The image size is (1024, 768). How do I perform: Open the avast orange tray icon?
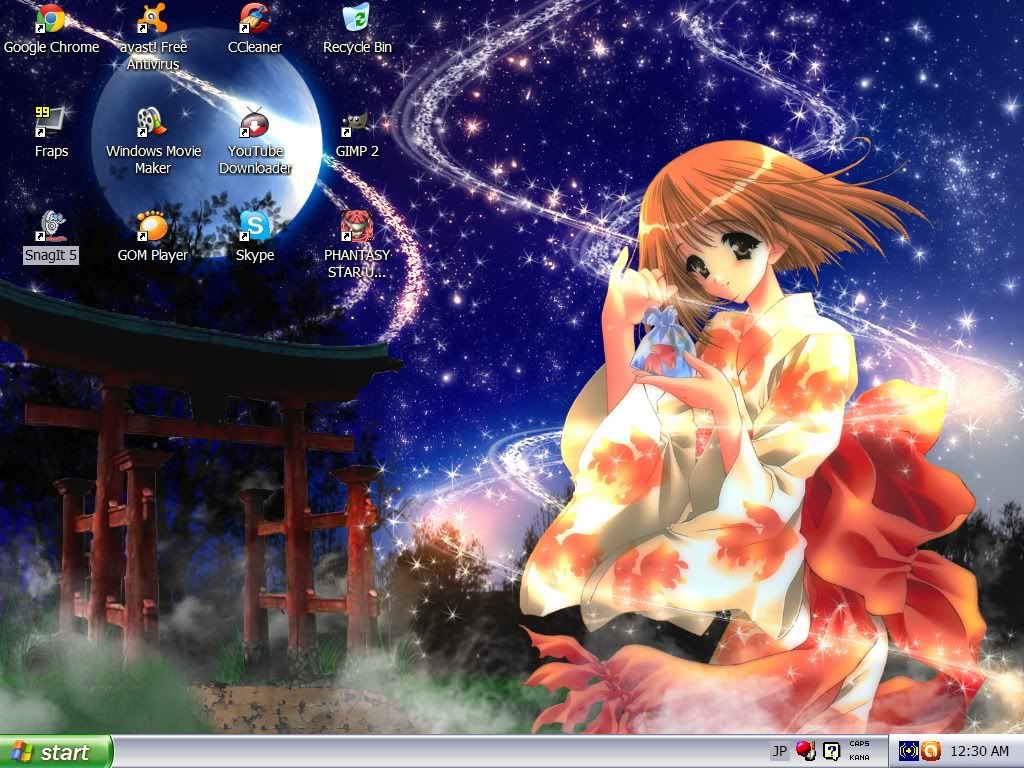(931, 751)
